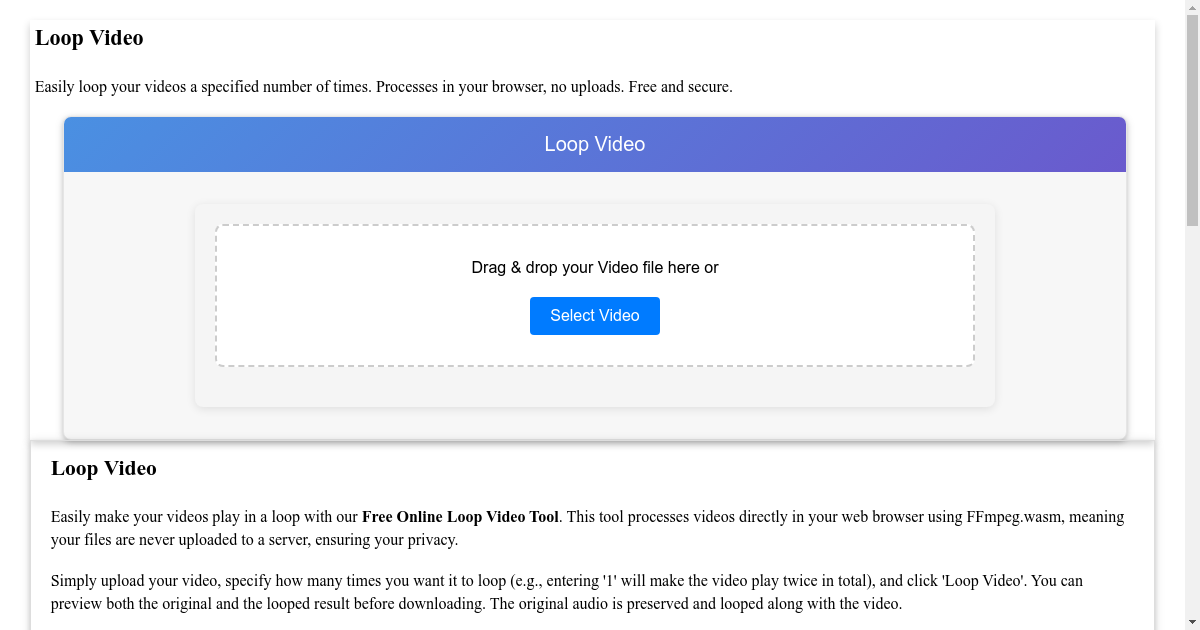This screenshot has width=1200, height=630.
Task: Click the second 'Loop Video' section heading
Action: coord(104,468)
